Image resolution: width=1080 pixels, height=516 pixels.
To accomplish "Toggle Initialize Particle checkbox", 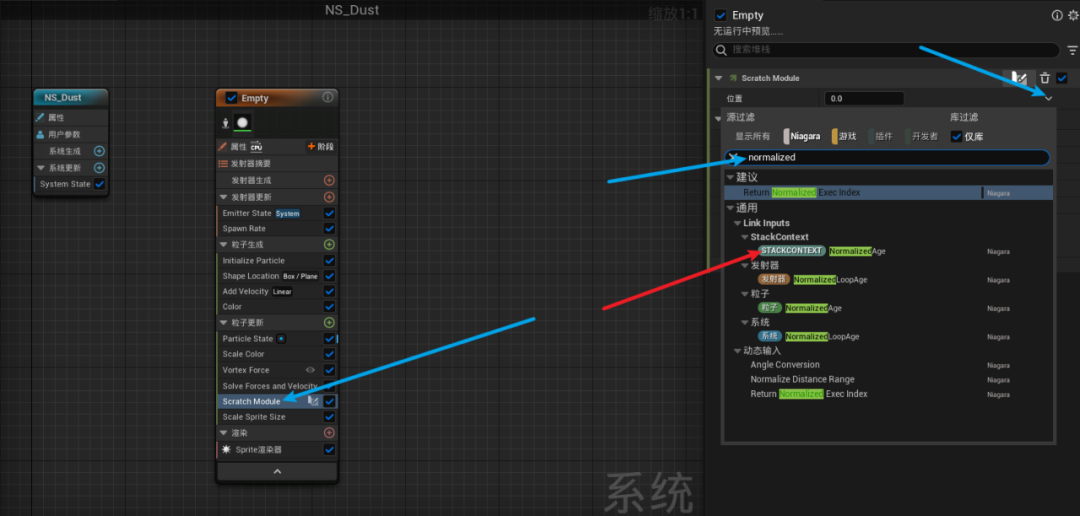I will (329, 260).
